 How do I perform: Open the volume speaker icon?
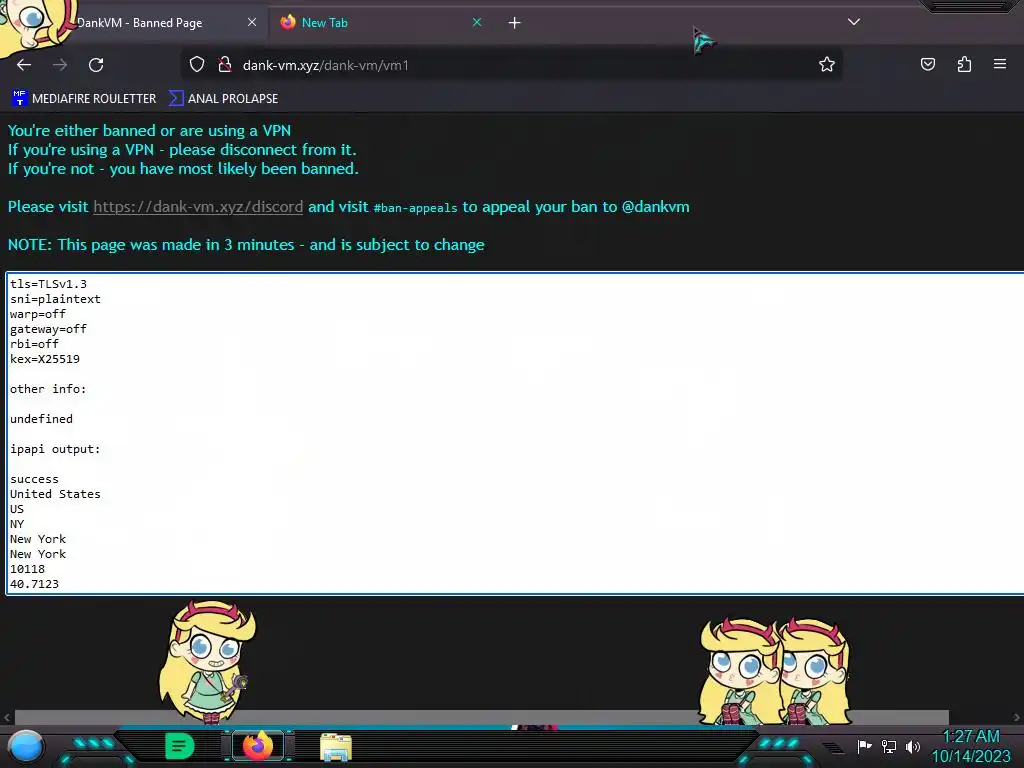[x=912, y=746]
